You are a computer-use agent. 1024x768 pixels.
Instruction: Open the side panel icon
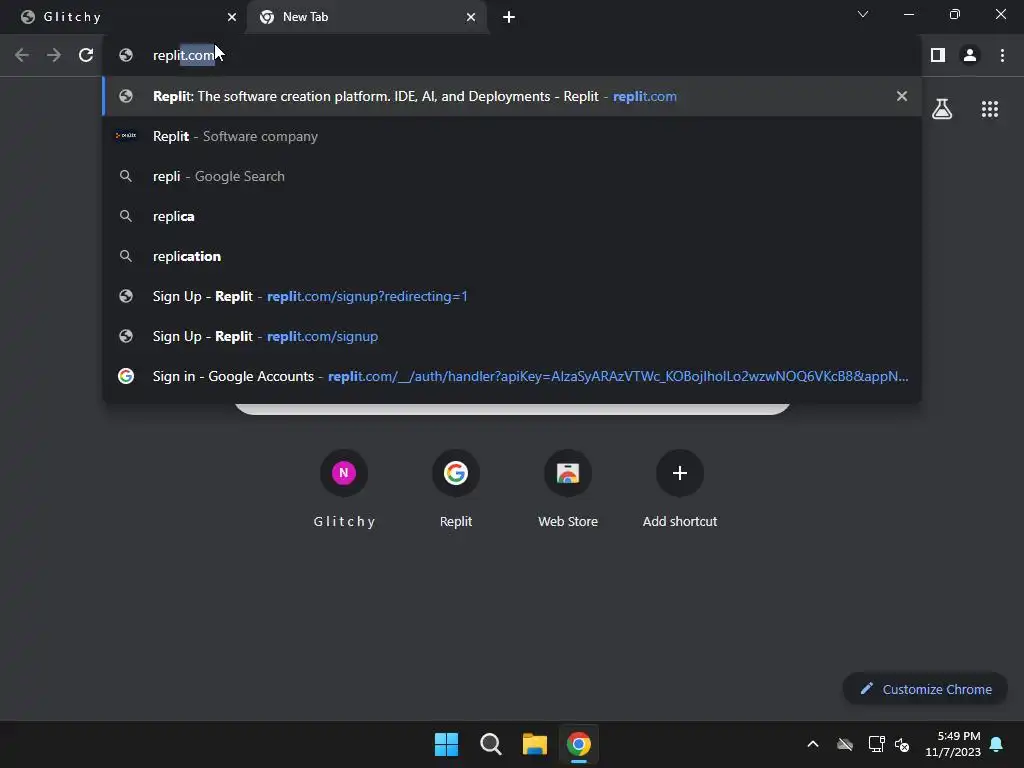(938, 56)
